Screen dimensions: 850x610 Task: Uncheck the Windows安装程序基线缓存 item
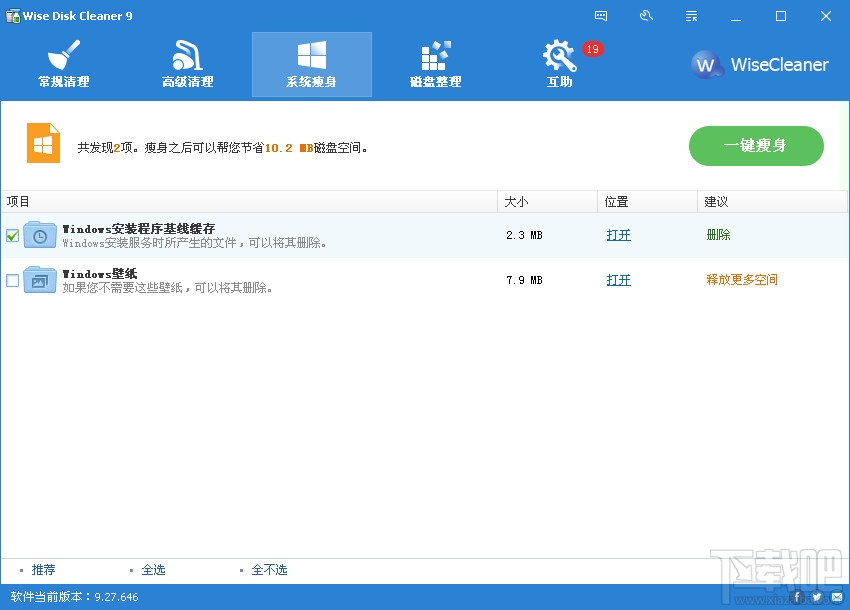pyautogui.click(x=13, y=234)
